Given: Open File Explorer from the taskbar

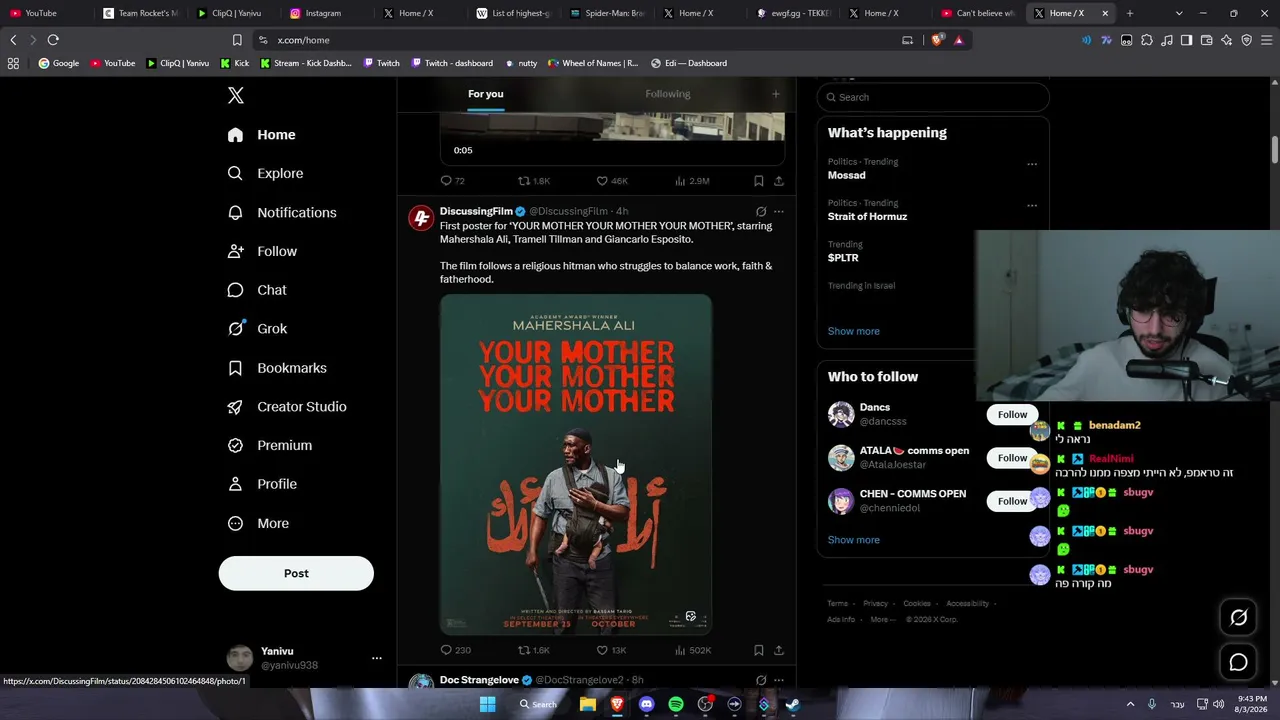Looking at the screenshot, I should coord(588,704).
